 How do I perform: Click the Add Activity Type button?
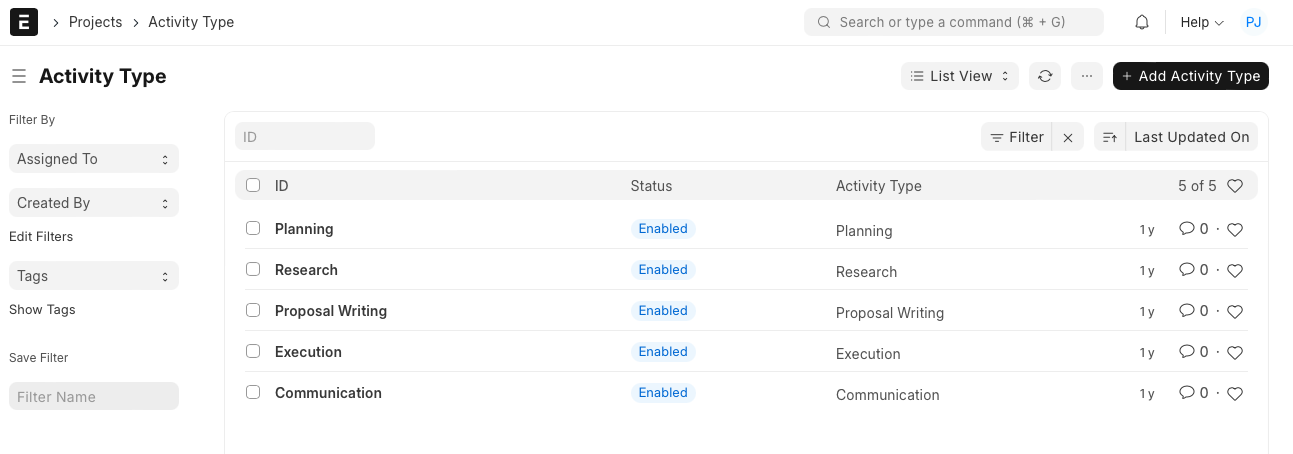click(1190, 76)
